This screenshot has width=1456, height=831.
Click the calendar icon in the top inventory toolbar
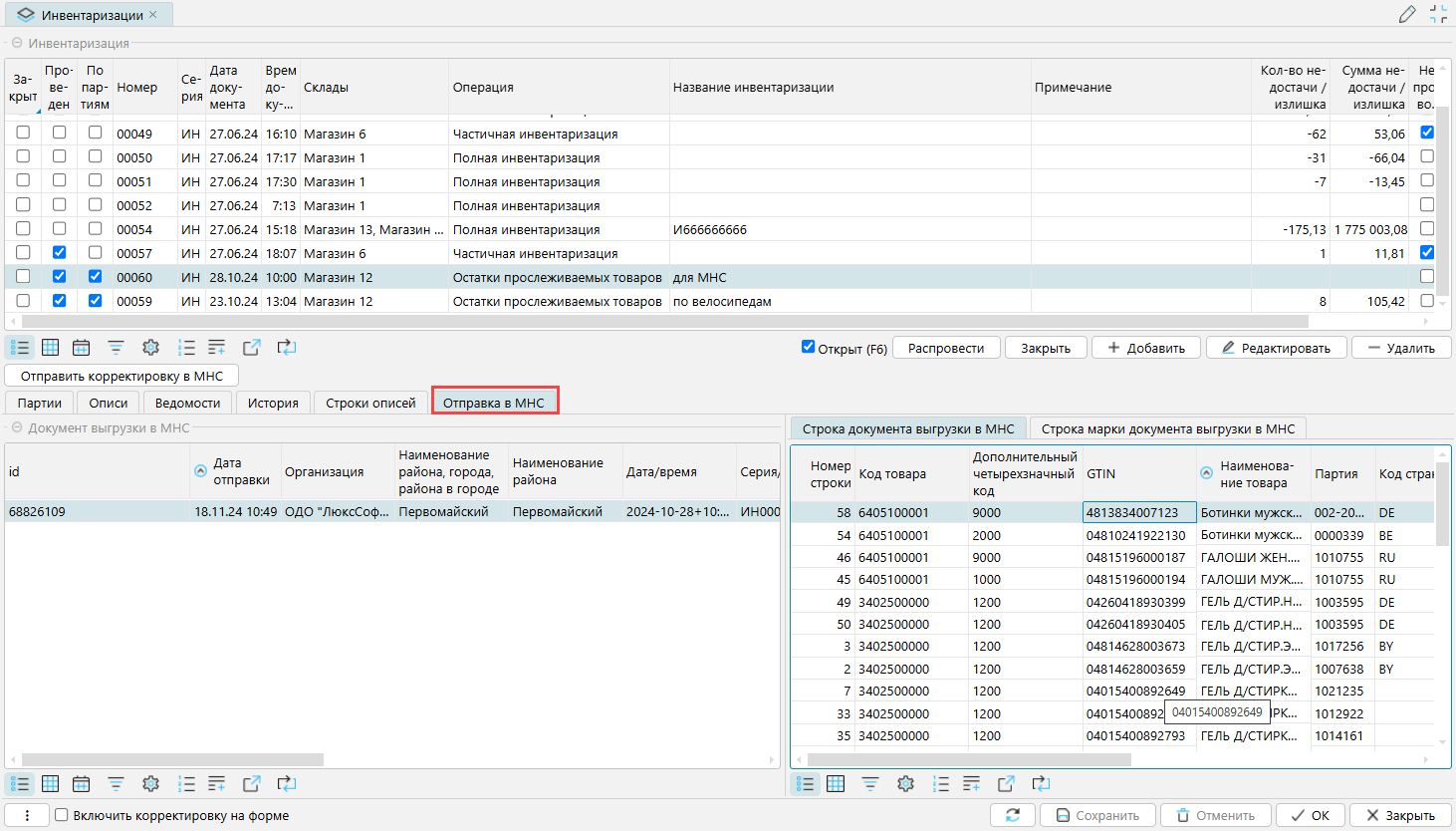(81, 347)
